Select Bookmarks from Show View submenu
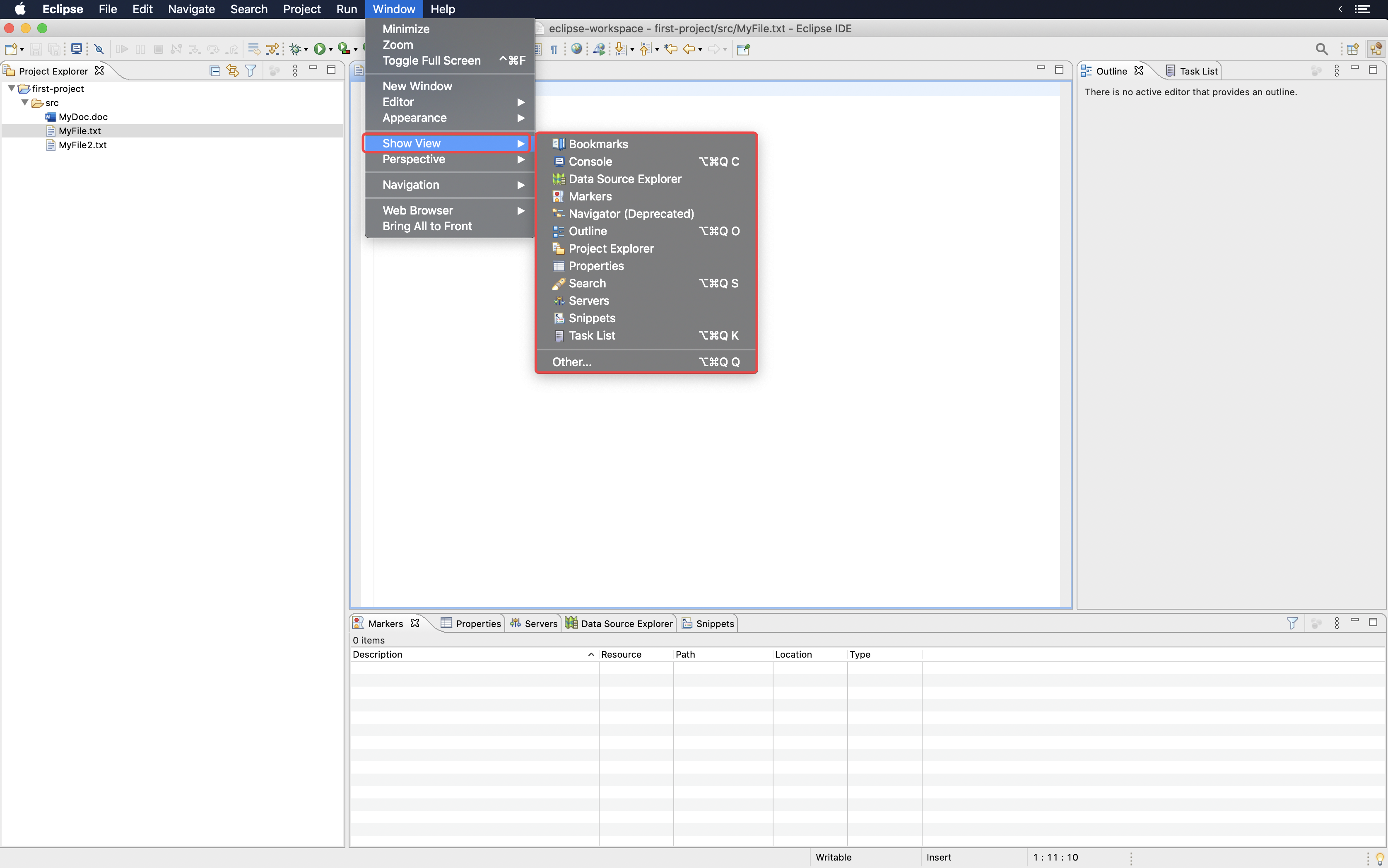Viewport: 1388px width, 868px height. 646,144
